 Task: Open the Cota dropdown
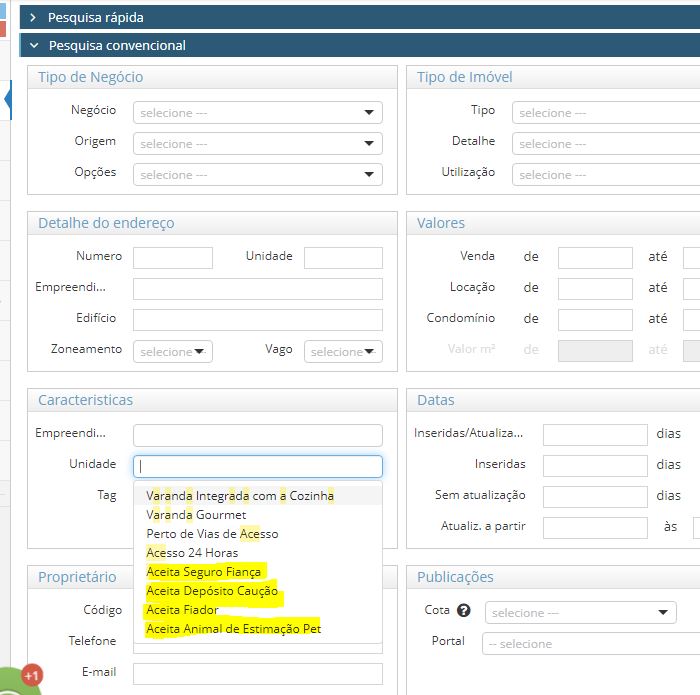(581, 612)
